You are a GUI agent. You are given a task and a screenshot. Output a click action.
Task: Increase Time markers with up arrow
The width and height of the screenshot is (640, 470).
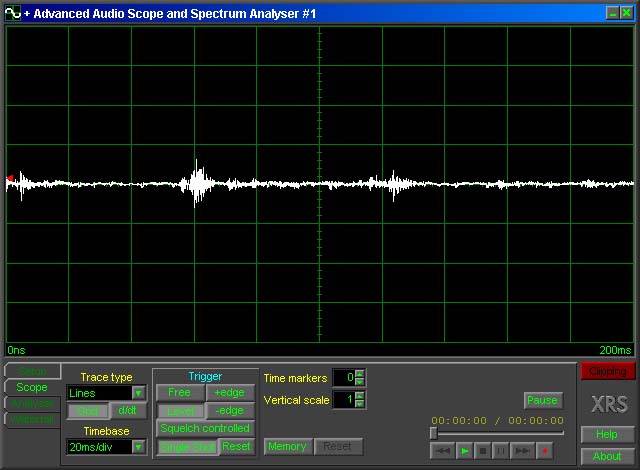click(360, 373)
